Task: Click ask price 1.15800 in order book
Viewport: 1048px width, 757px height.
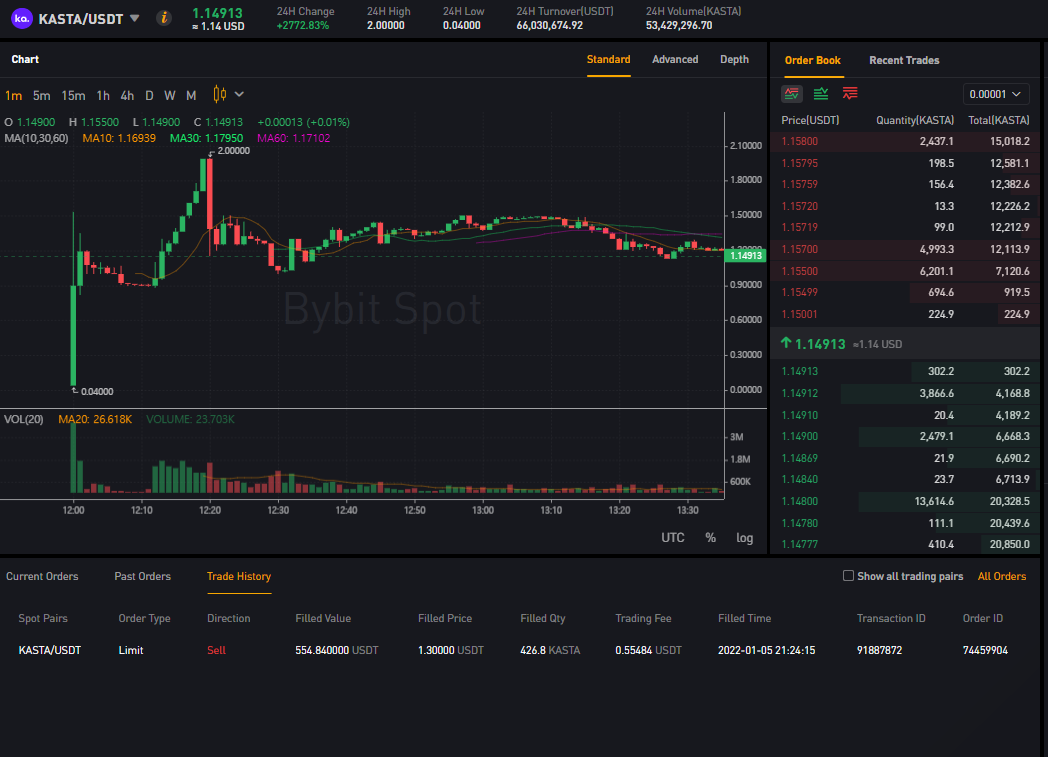Action: pyautogui.click(x=799, y=141)
